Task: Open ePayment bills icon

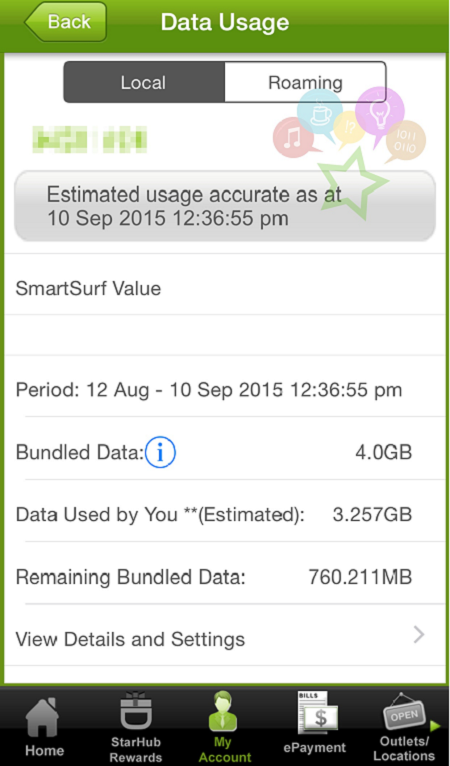Action: [316, 712]
